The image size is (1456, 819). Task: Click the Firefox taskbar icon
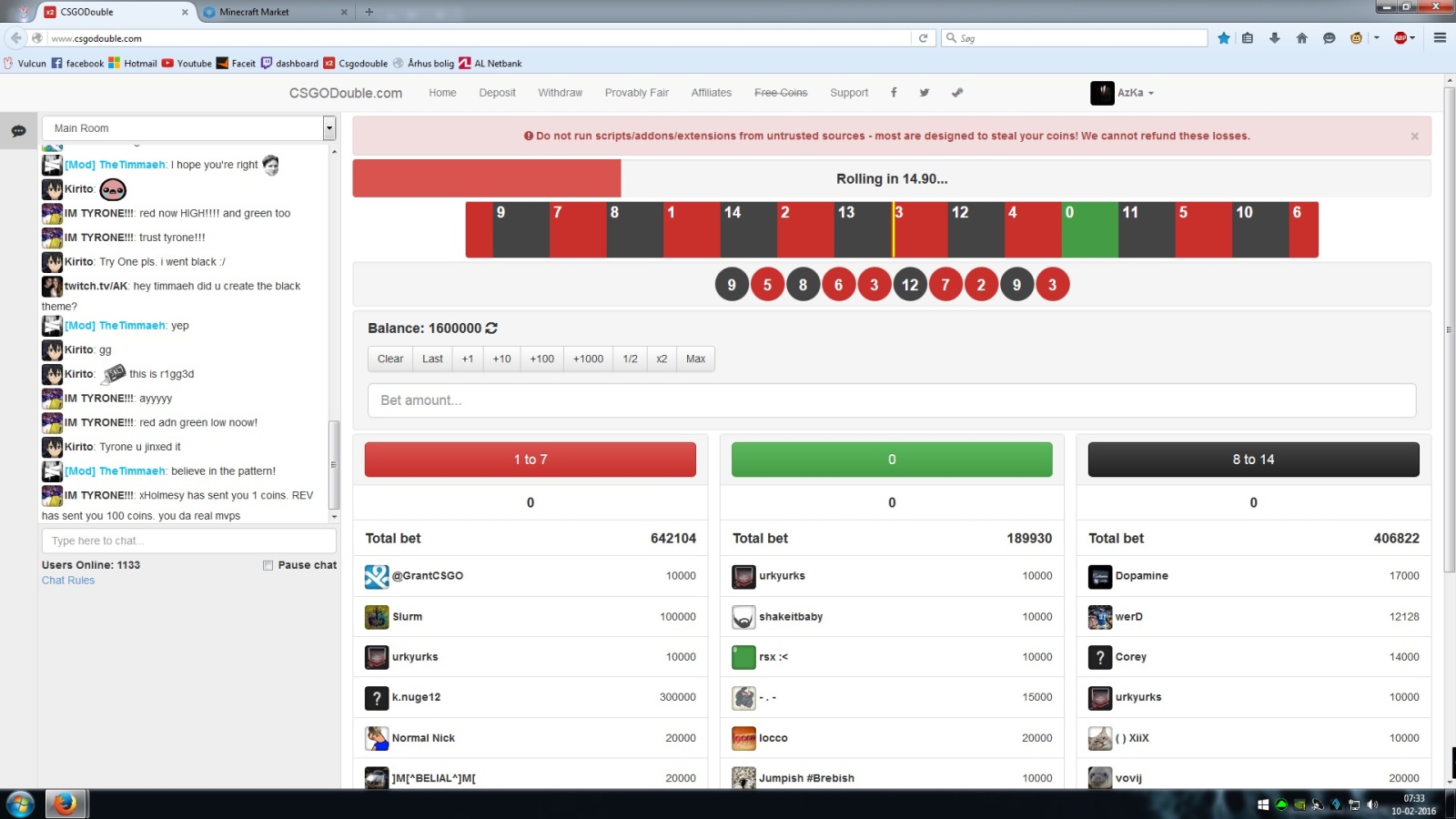pos(64,804)
